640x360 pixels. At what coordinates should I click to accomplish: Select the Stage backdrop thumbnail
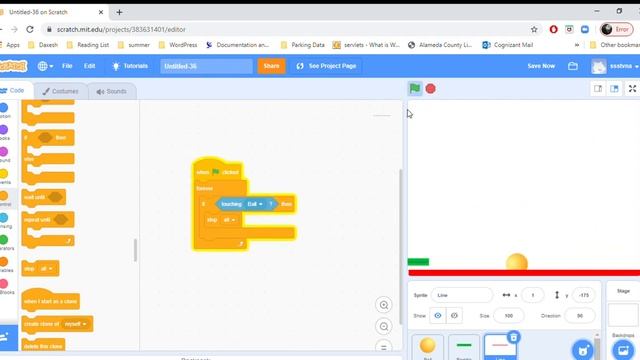[623, 315]
